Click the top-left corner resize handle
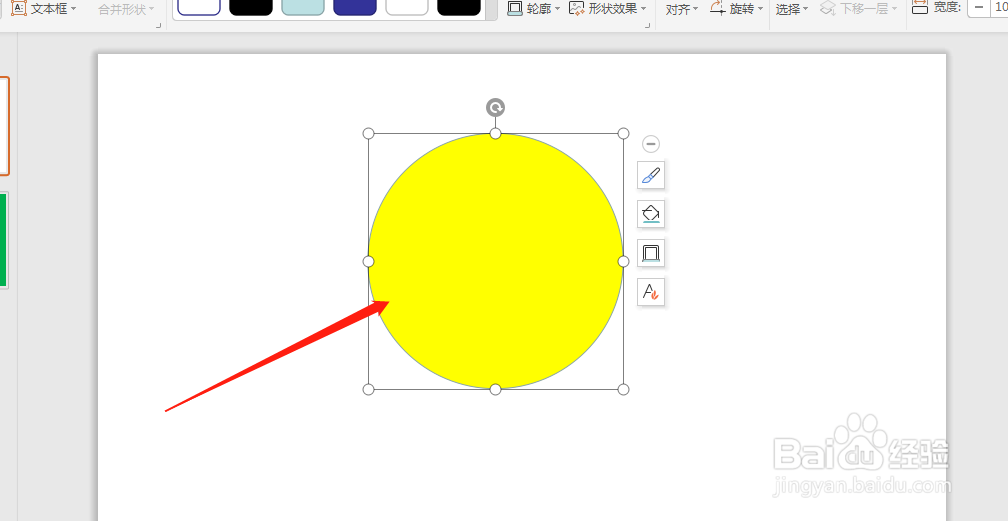 (x=368, y=133)
